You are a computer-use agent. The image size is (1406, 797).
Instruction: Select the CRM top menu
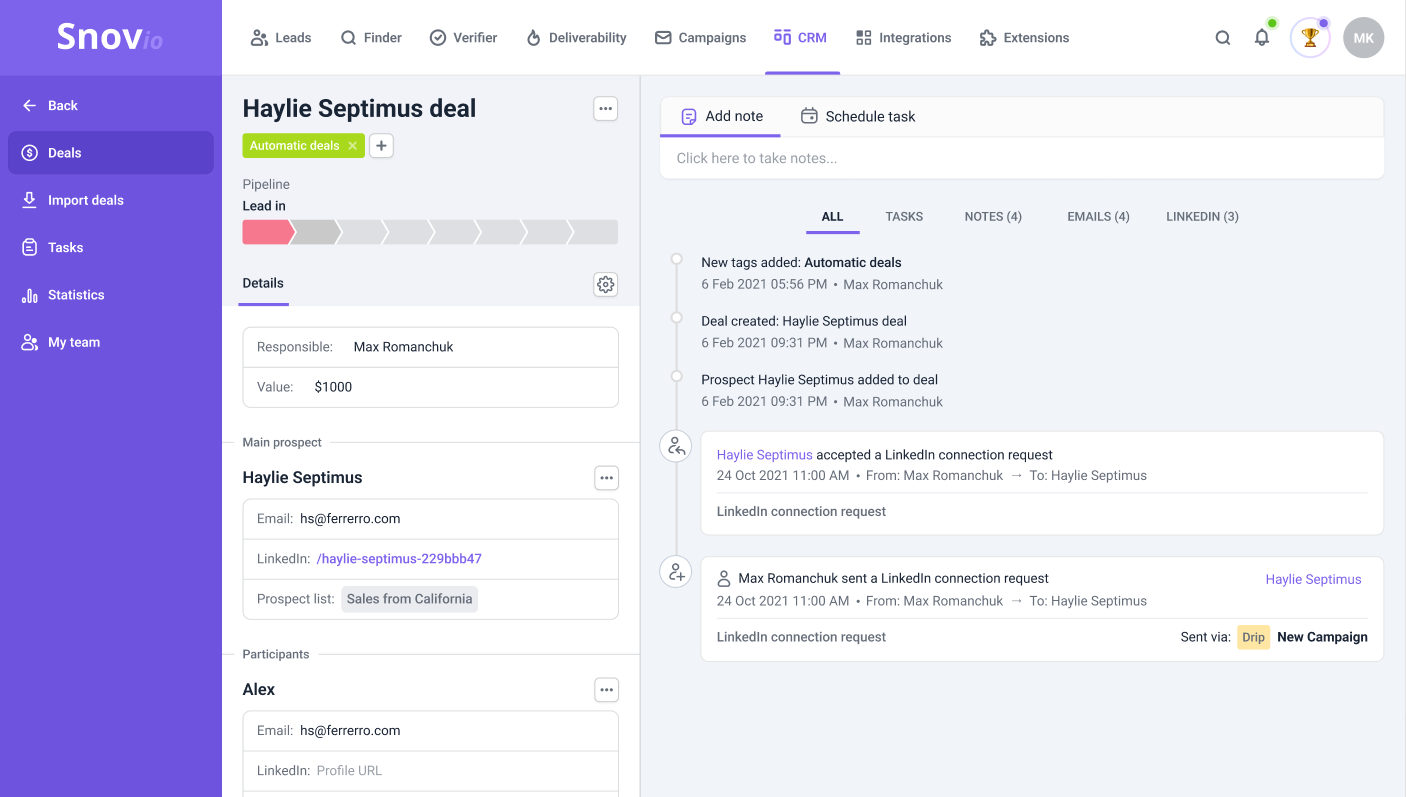[x=801, y=38]
